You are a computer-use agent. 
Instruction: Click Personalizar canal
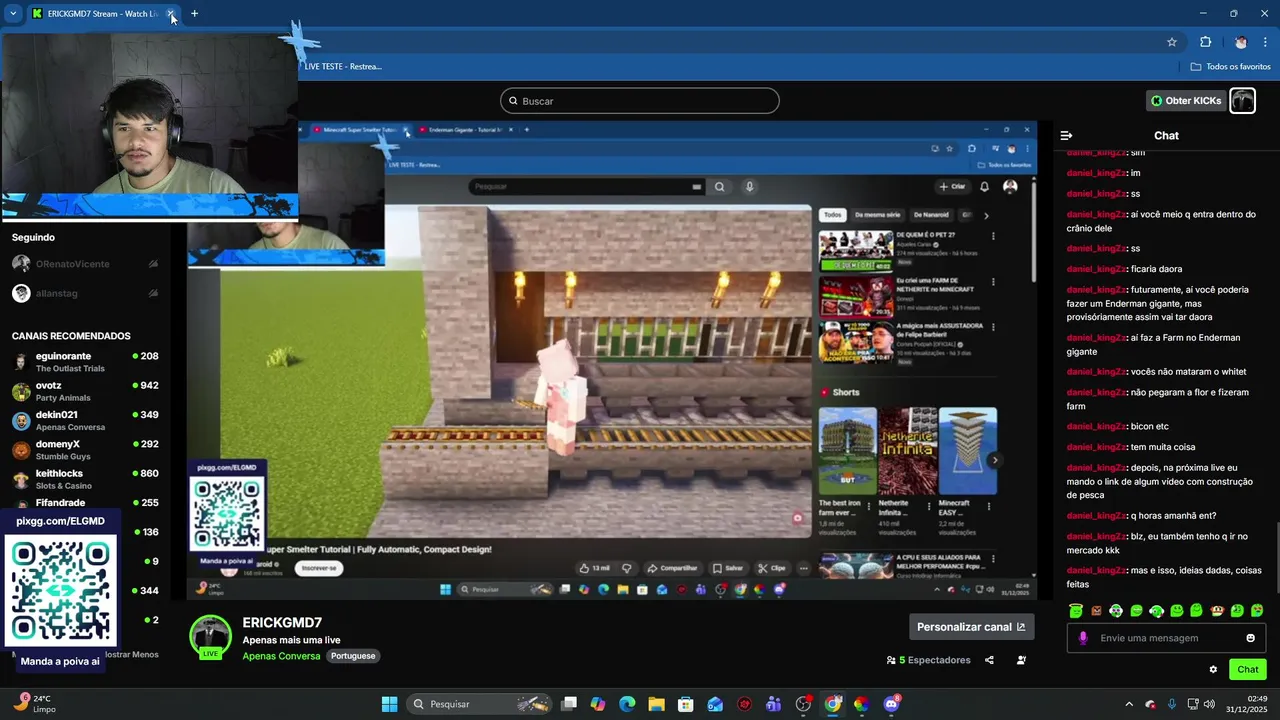(x=971, y=627)
